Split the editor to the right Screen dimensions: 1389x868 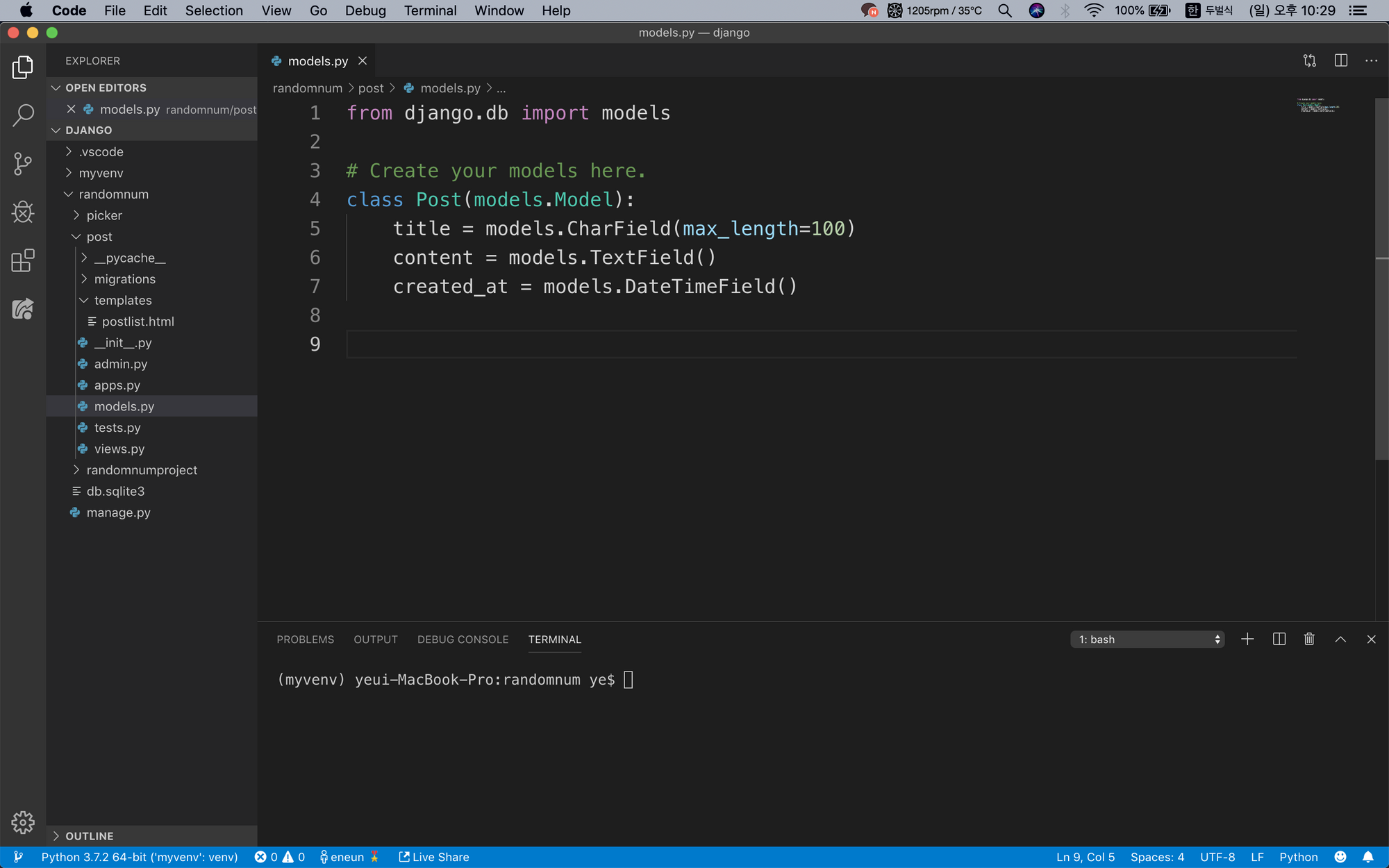[x=1340, y=61]
